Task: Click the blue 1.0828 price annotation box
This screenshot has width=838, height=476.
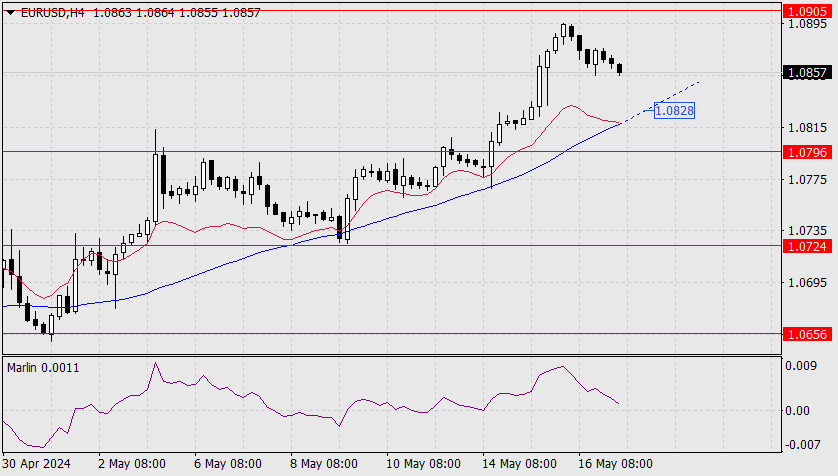Action: [x=674, y=111]
